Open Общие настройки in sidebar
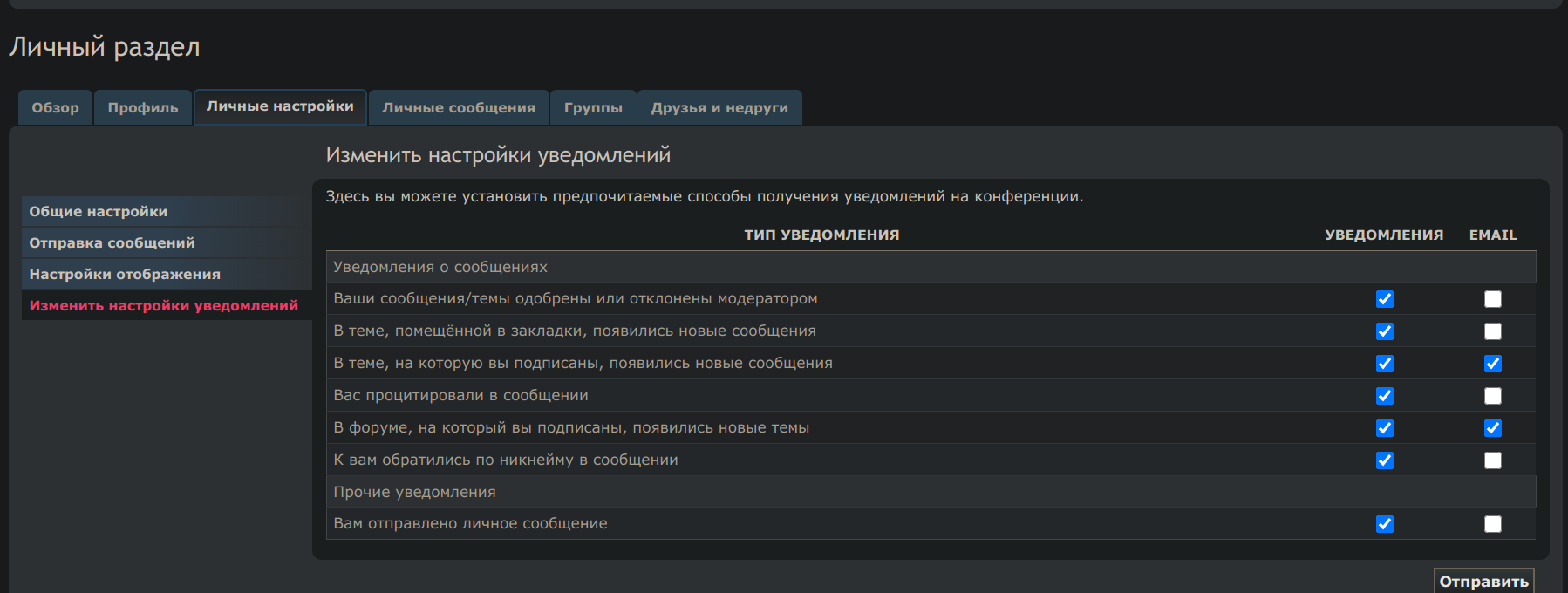 pos(99,212)
